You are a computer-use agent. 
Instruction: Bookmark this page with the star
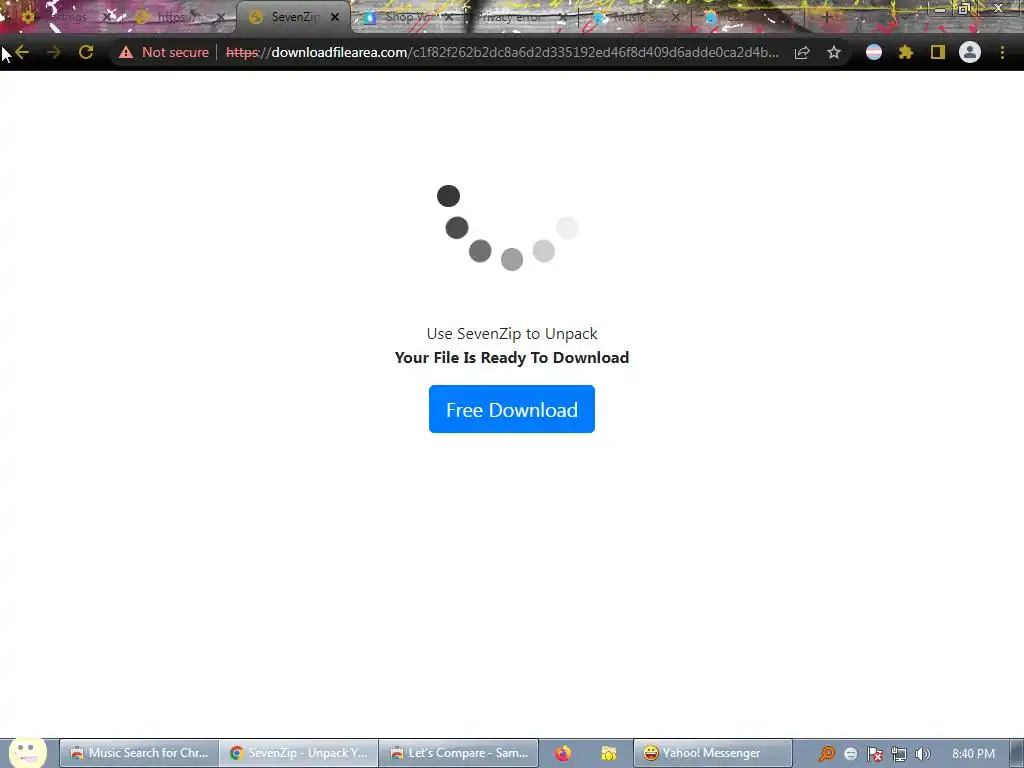coord(833,52)
